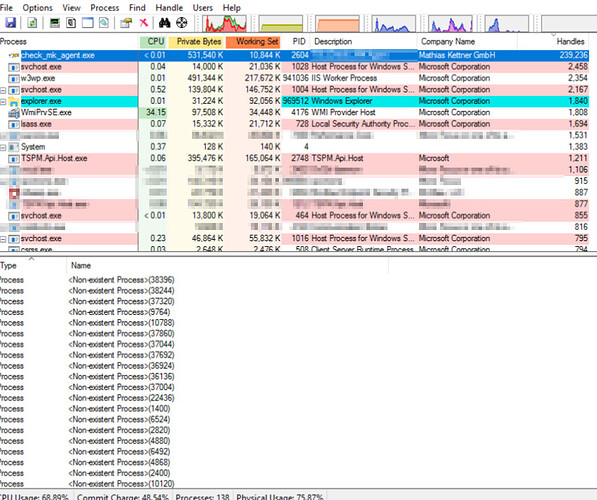
Task: Click the red X Kill Process icon
Action: coord(144,23)
